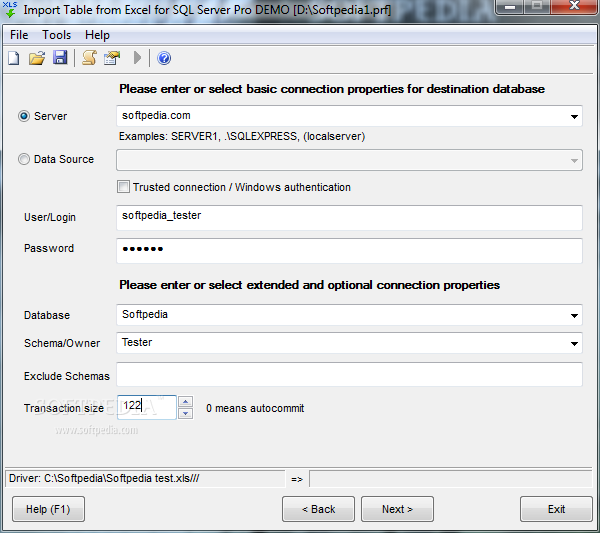Close the window with X button
600x533 pixels.
(574, 6)
